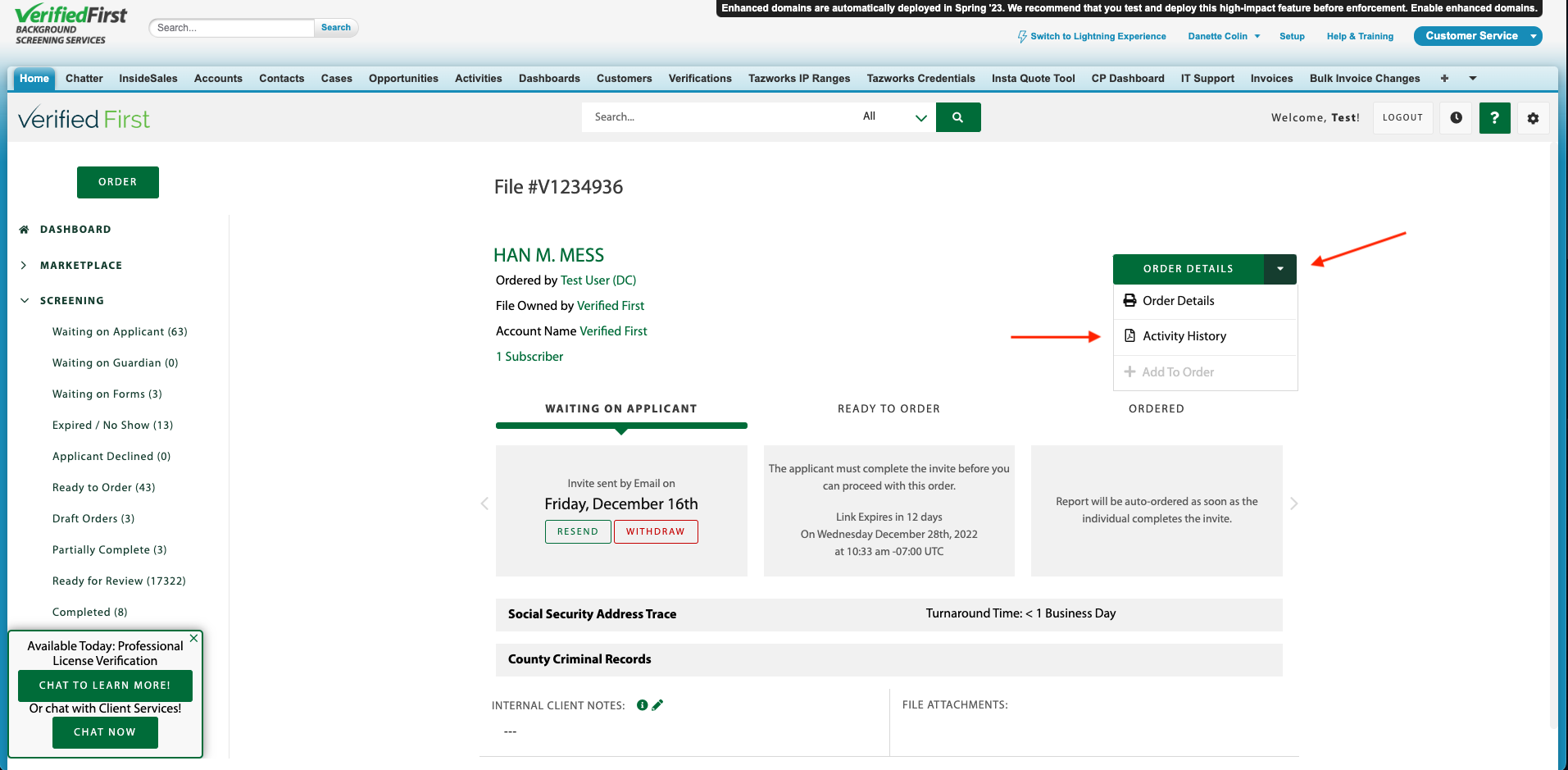The height and width of the screenshot is (770, 1568).
Task: Click the lightning bolt icon
Action: coord(1022,37)
